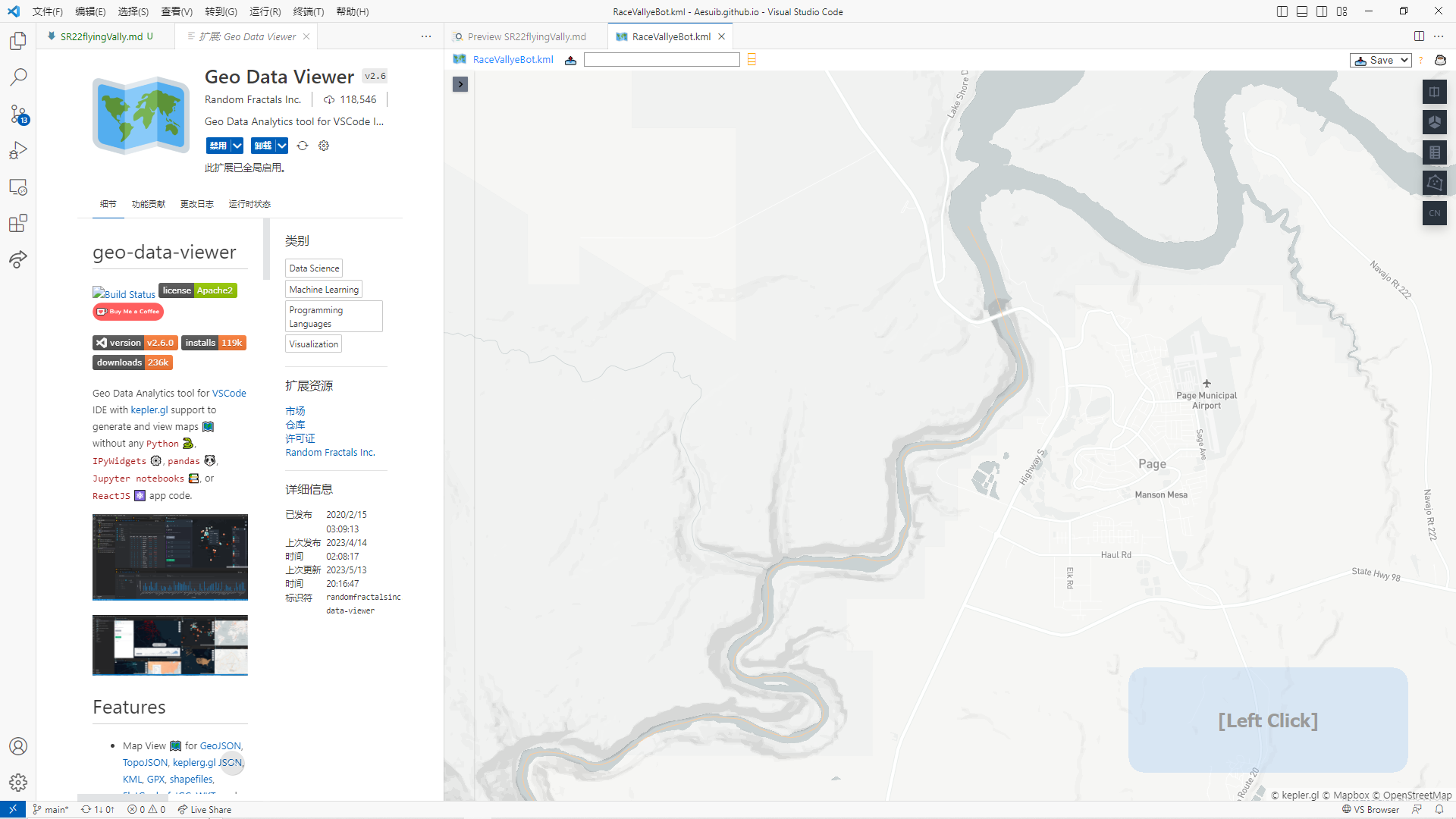This screenshot has height=819, width=1456.
Task: Open the 市场 marketplace resource link
Action: tap(295, 411)
